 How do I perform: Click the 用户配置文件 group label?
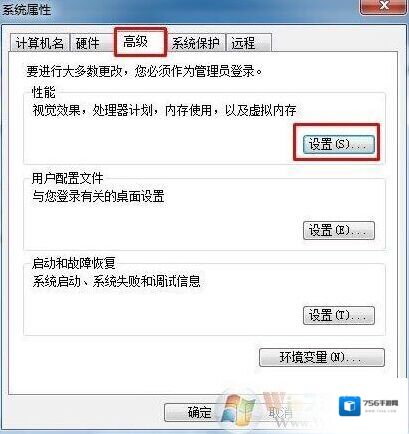(x=68, y=178)
